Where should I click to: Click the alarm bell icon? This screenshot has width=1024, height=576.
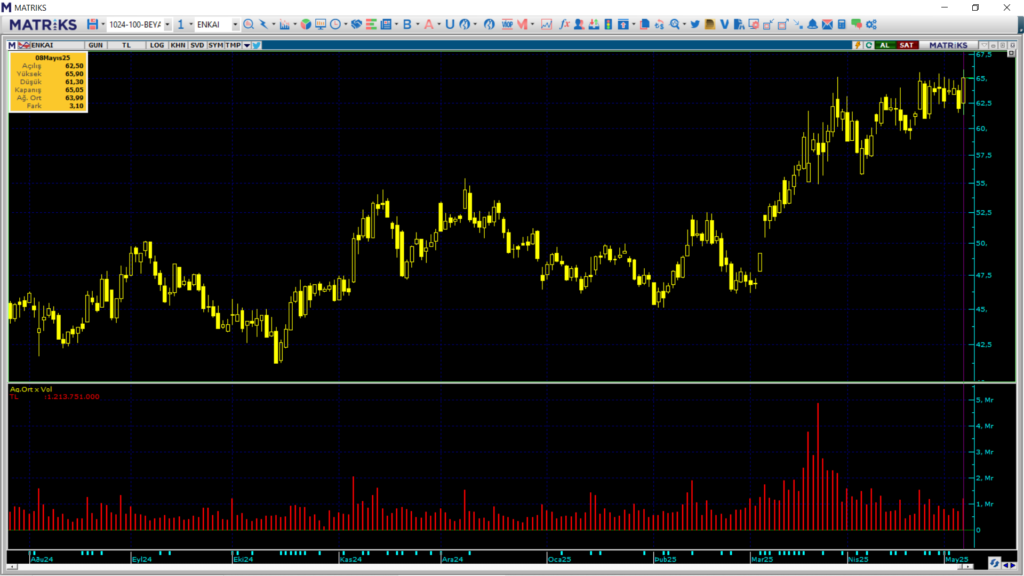pos(812,24)
